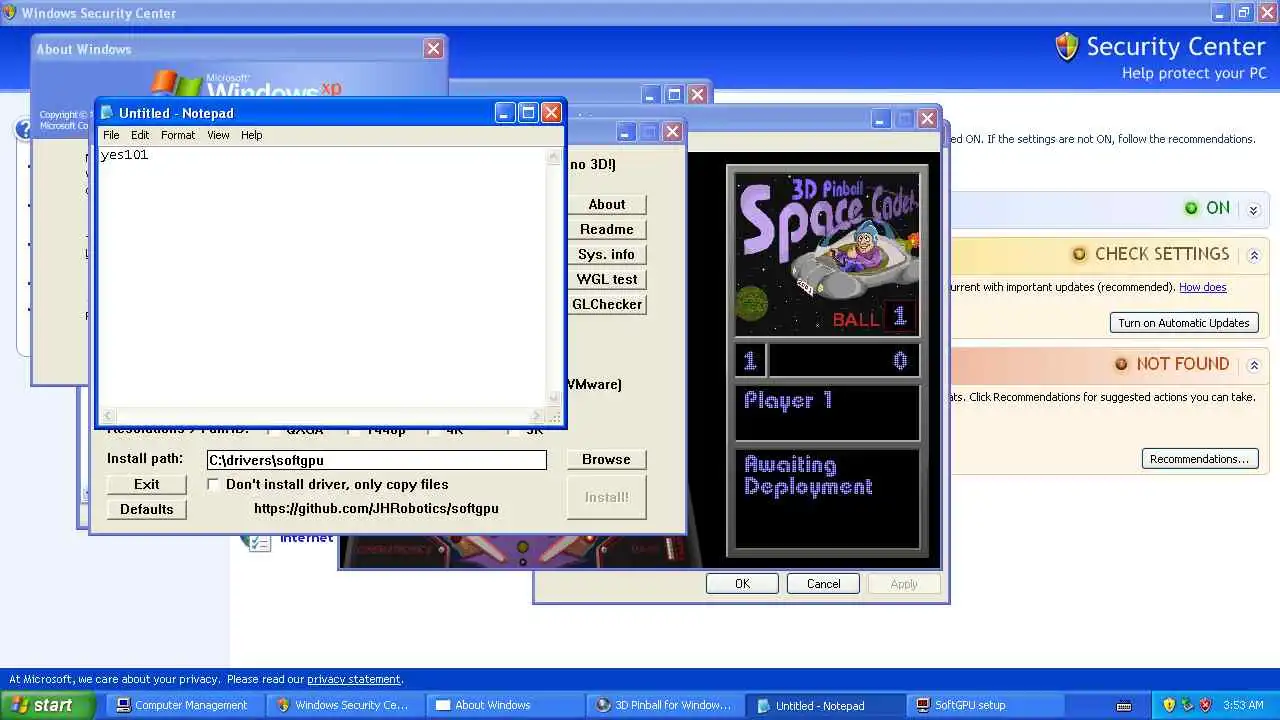Launch GLChecker from SoftGPU setup
Screen dimensions: 1280x720
click(x=606, y=304)
